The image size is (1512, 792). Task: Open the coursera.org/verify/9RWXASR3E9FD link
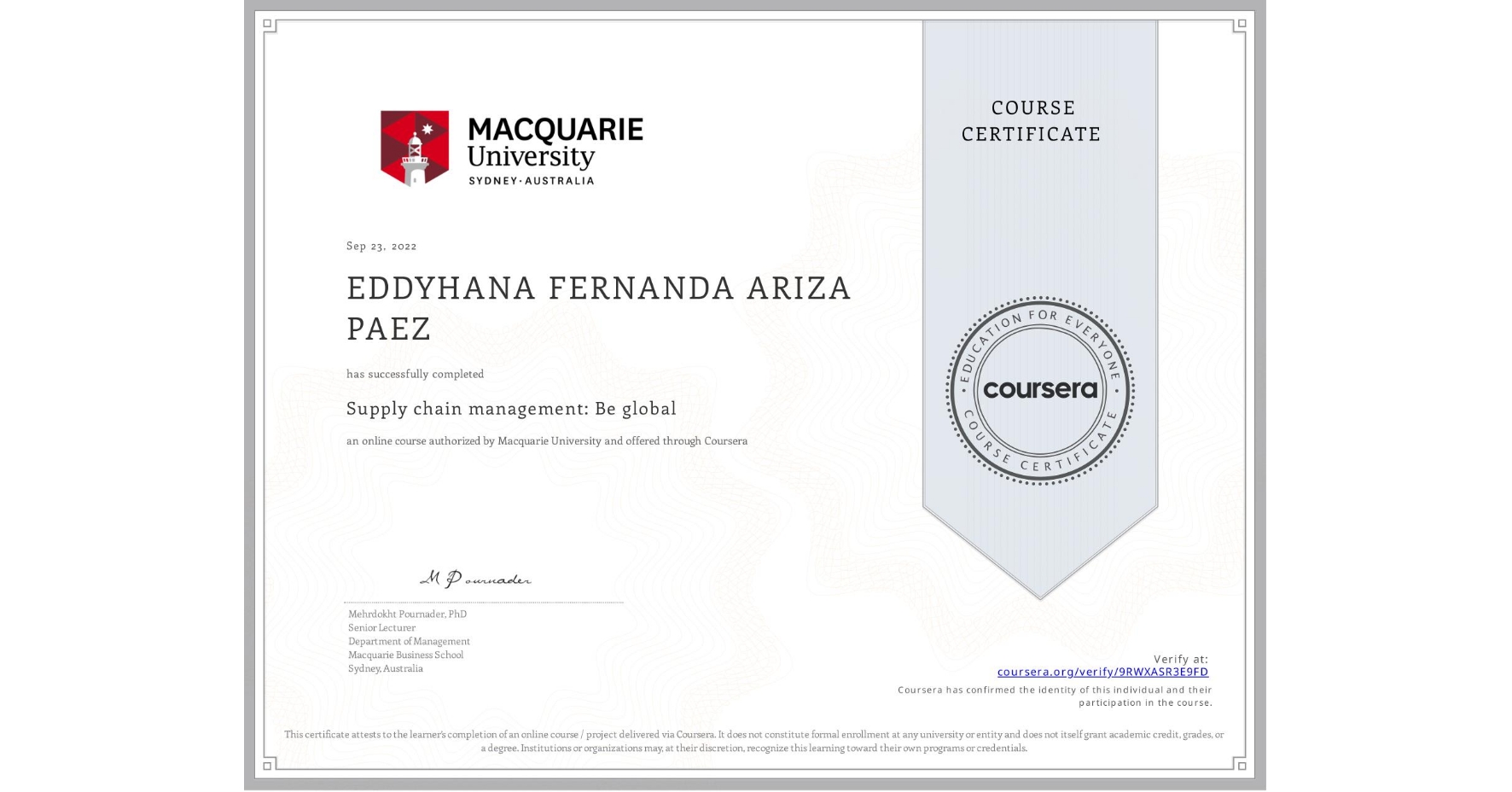tap(1103, 673)
